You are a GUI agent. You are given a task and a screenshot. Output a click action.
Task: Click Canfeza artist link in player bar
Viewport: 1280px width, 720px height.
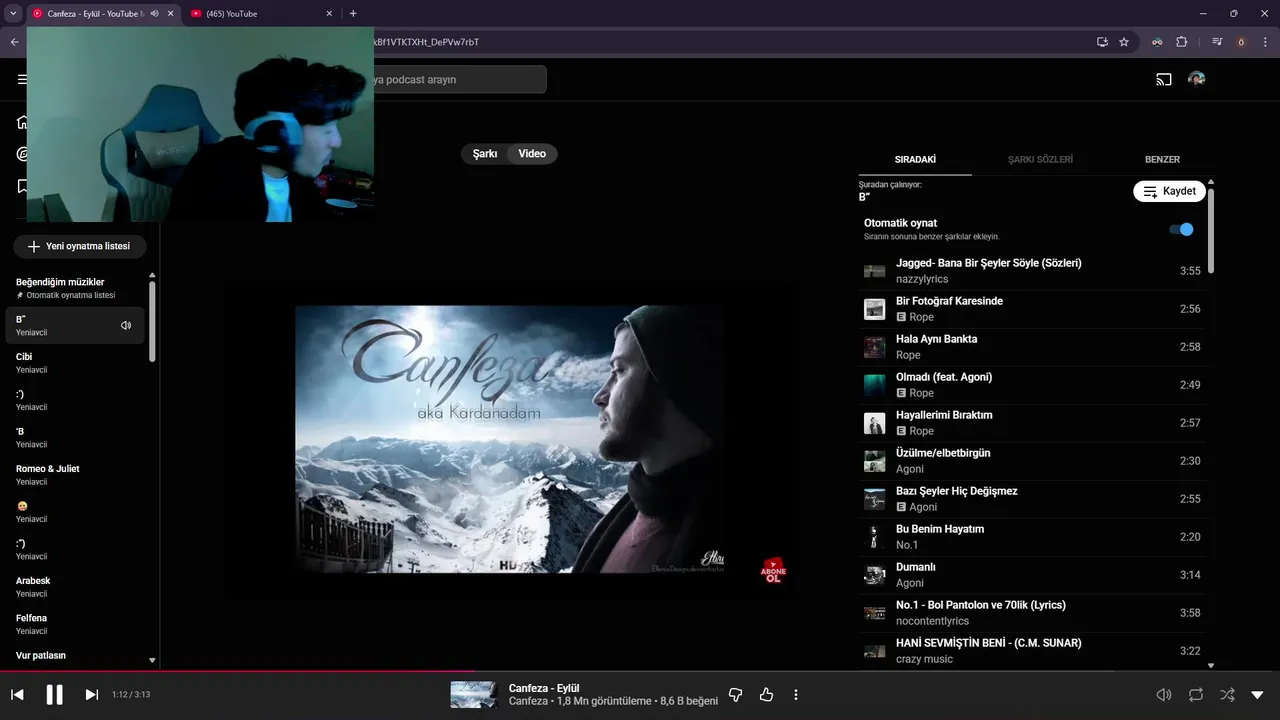click(x=528, y=702)
